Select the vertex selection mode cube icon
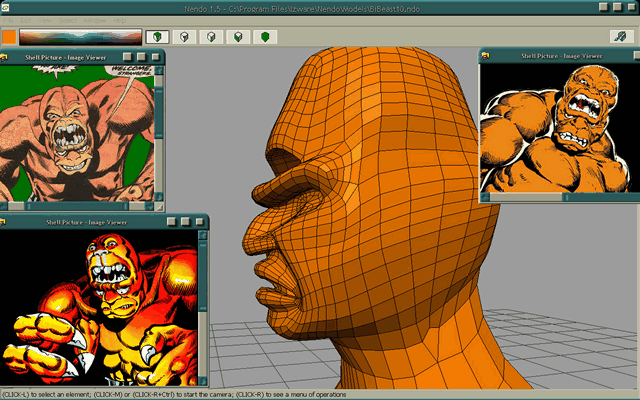 184,37
